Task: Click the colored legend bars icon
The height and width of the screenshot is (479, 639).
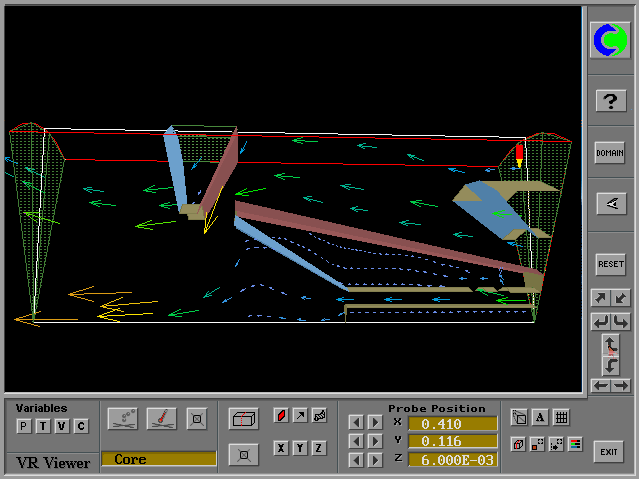Action: [x=576, y=443]
